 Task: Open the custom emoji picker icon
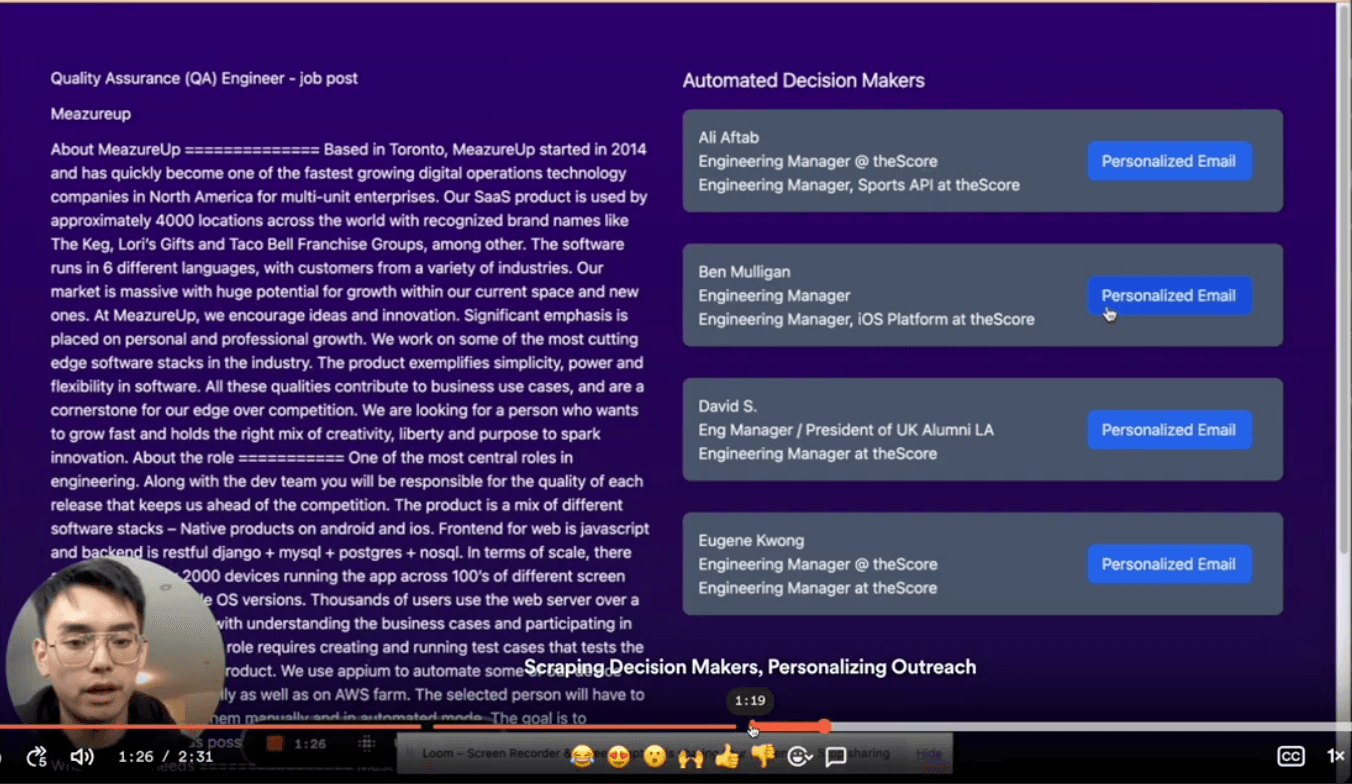799,757
